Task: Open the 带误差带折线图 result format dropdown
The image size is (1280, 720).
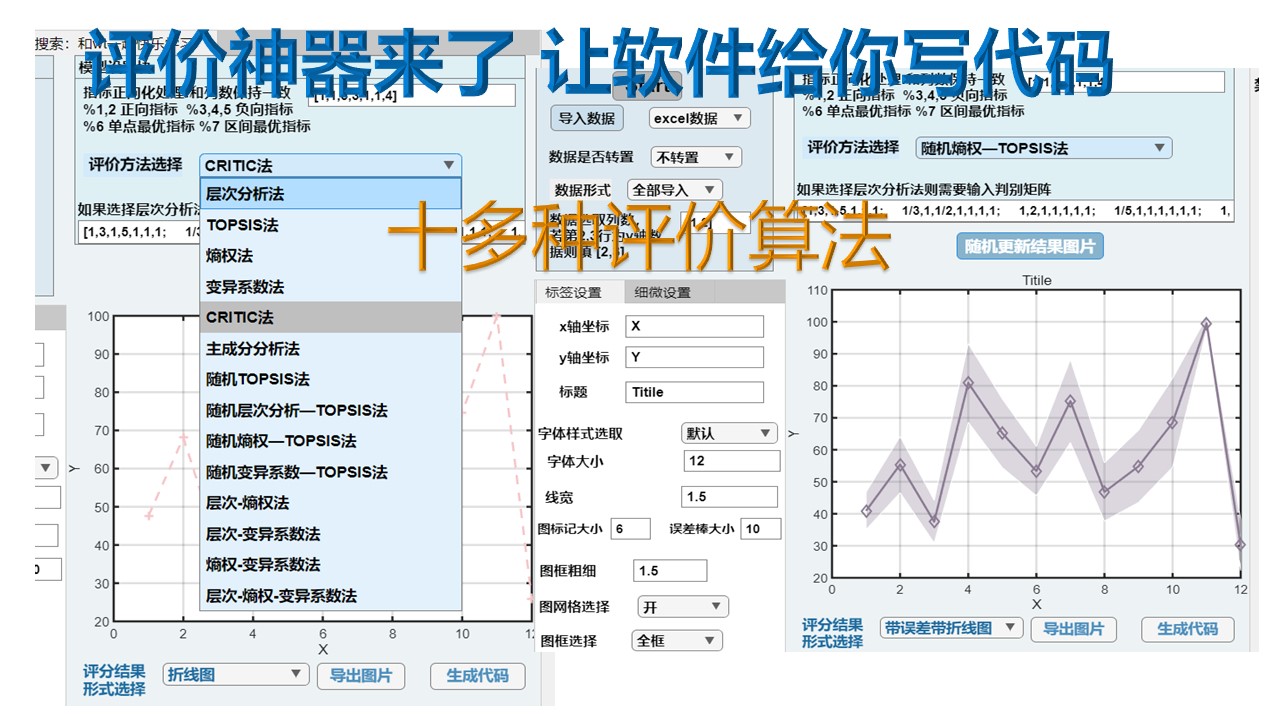Action: [951, 628]
